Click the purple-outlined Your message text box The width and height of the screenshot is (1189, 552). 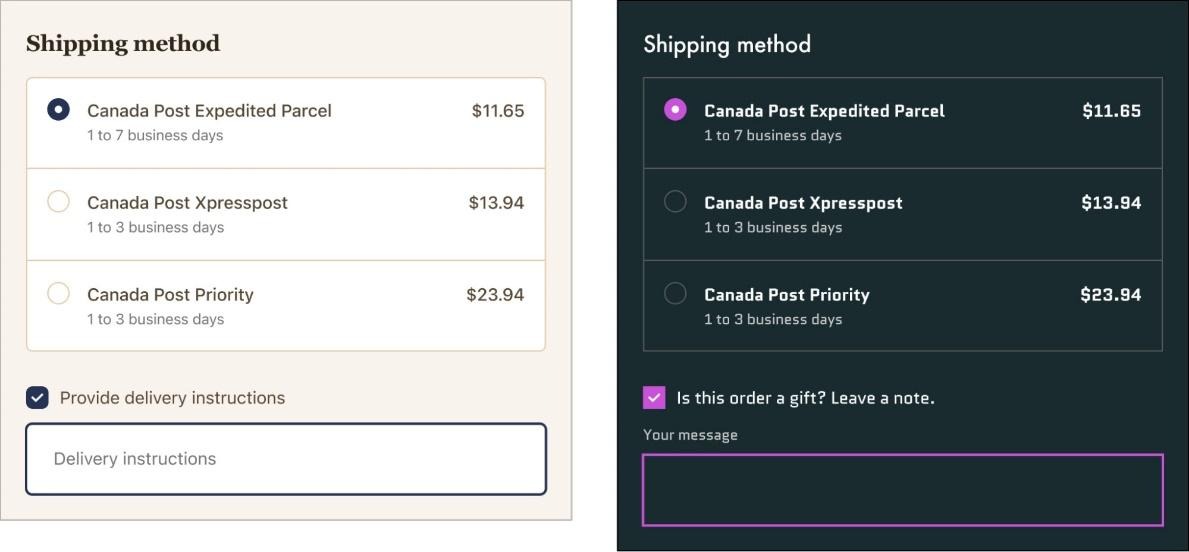click(902, 490)
